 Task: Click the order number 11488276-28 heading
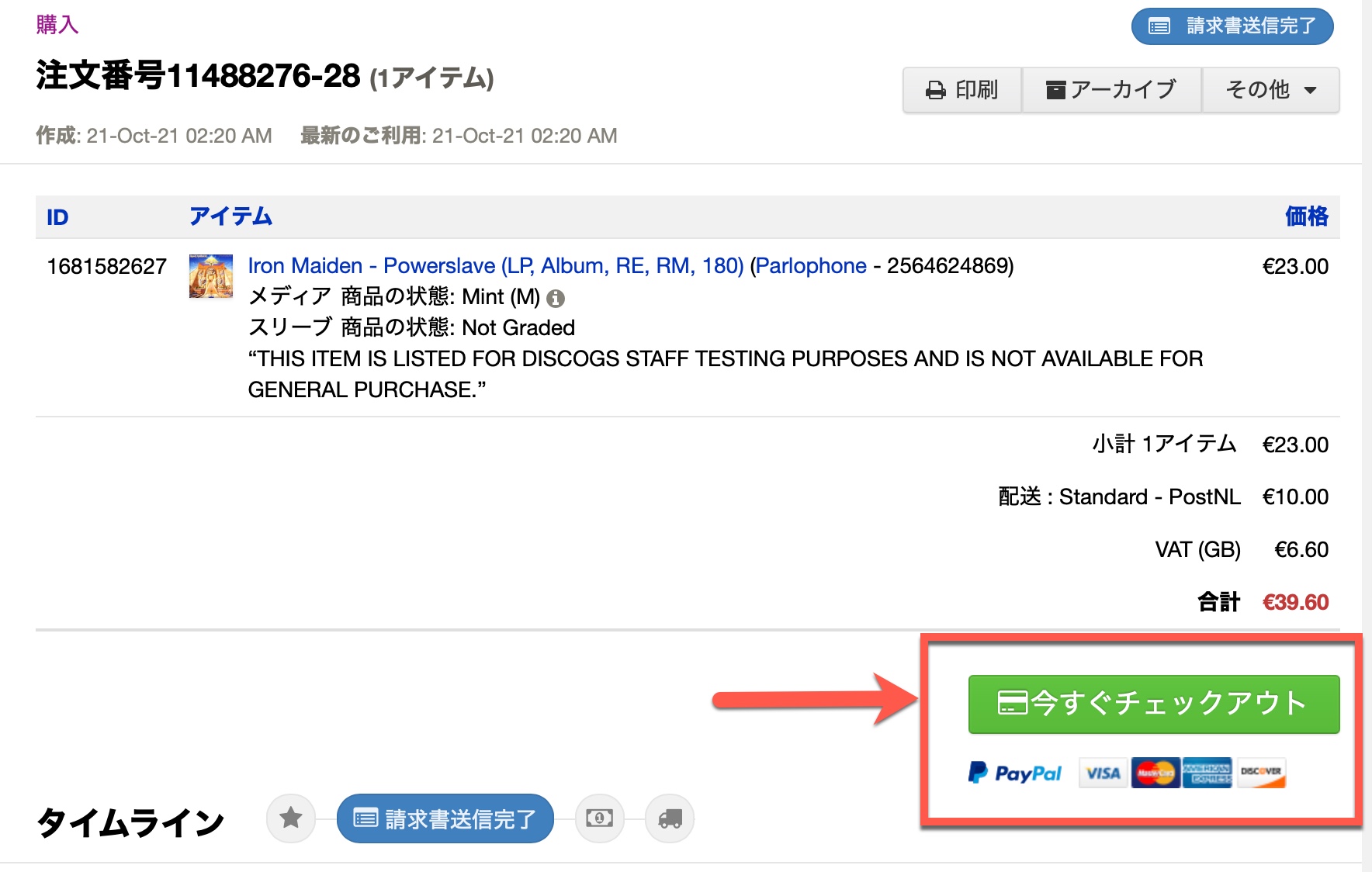click(x=198, y=76)
